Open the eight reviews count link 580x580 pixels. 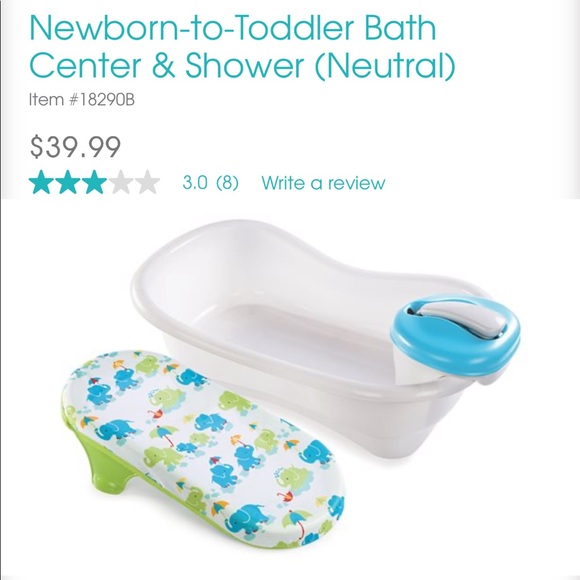[227, 183]
